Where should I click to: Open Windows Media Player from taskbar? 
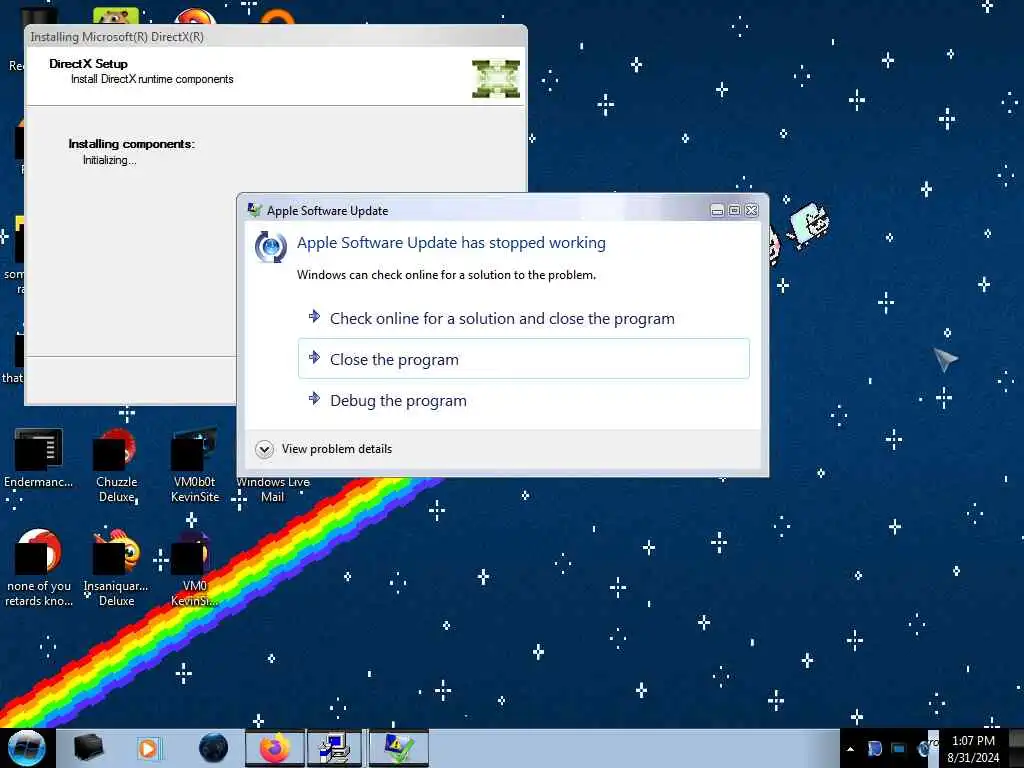148,748
